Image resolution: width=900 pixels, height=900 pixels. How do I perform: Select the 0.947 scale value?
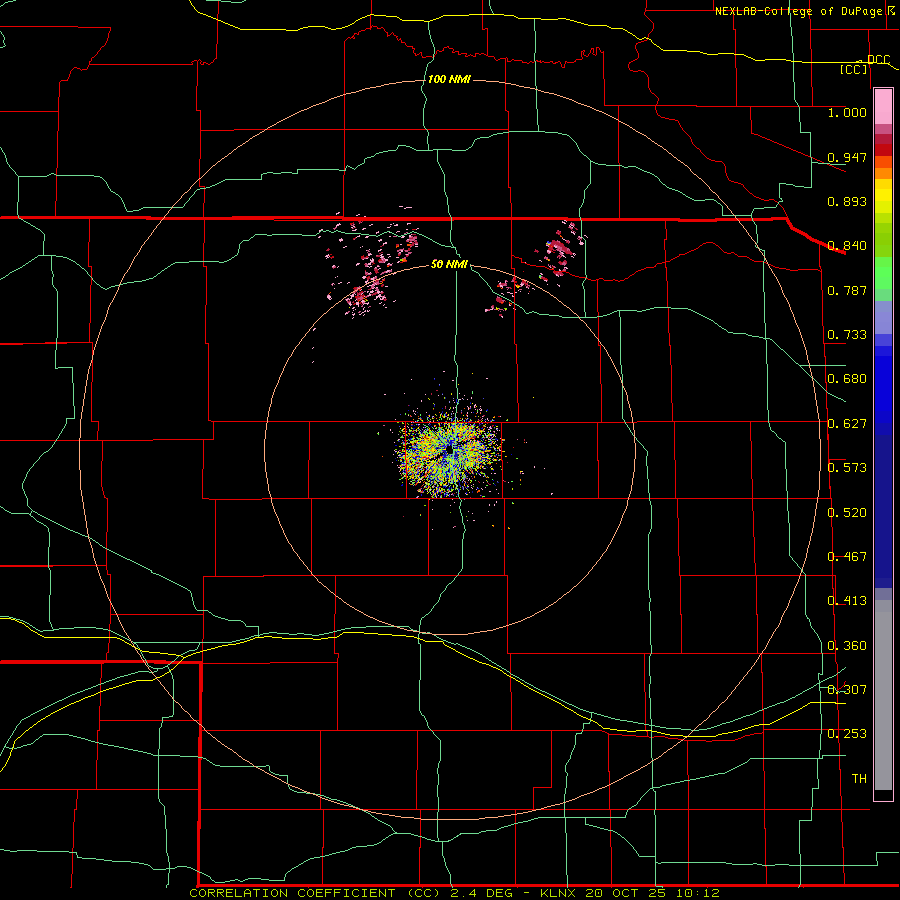tap(847, 157)
